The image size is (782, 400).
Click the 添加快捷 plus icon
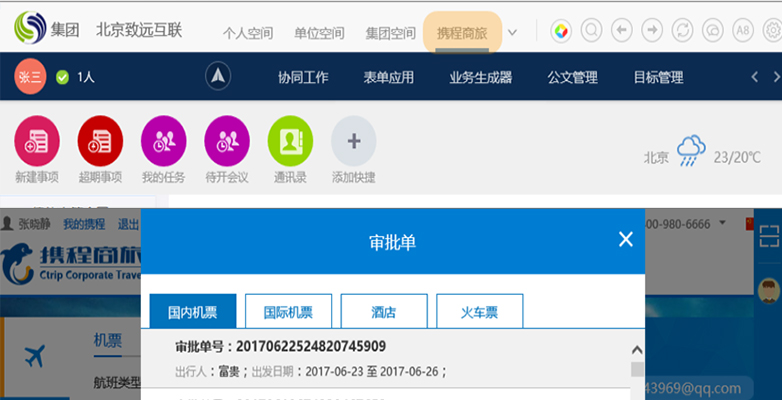coord(353,141)
